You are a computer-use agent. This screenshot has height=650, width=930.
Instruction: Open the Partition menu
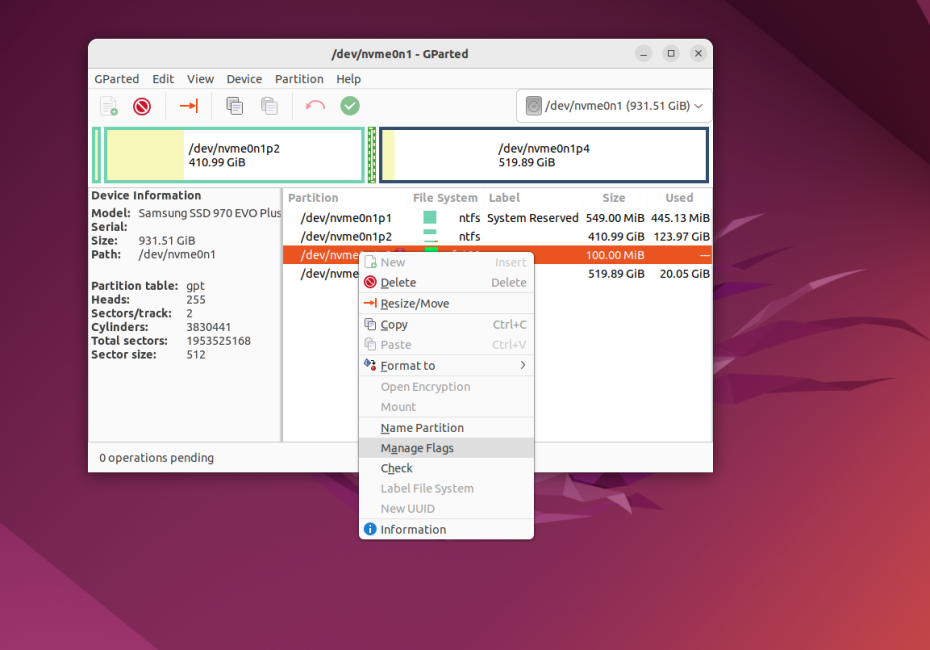point(300,79)
